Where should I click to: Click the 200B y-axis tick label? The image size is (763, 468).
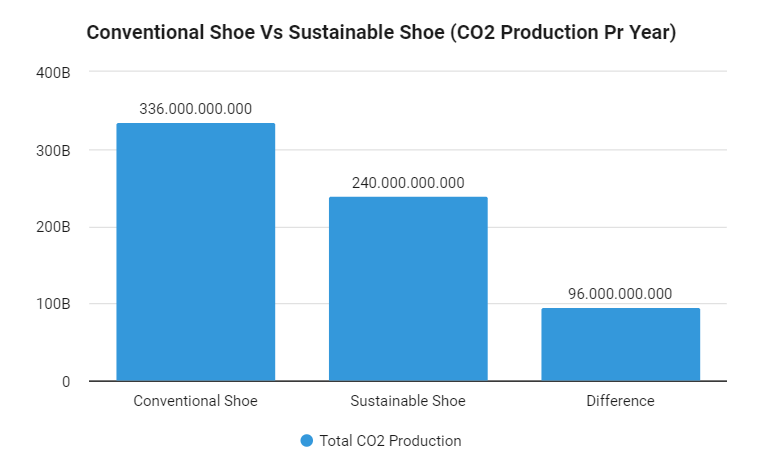[x=53, y=227]
